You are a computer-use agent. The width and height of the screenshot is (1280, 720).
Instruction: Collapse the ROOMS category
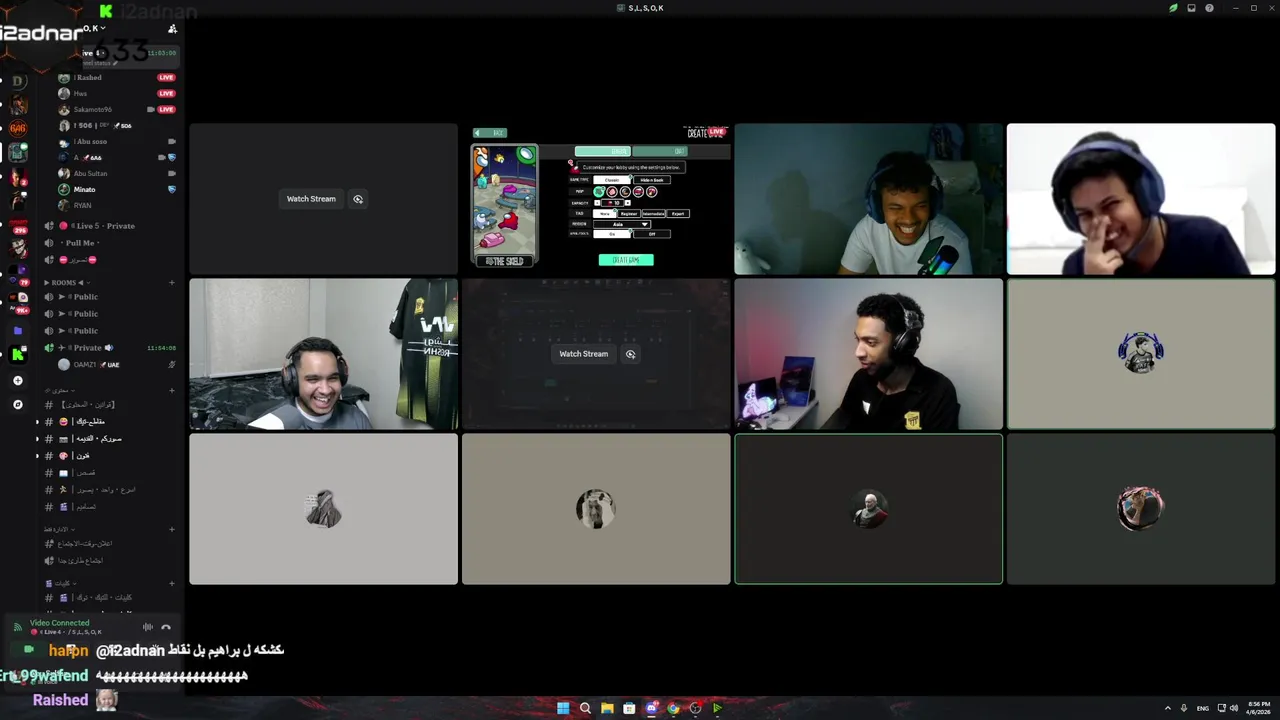(x=65, y=283)
